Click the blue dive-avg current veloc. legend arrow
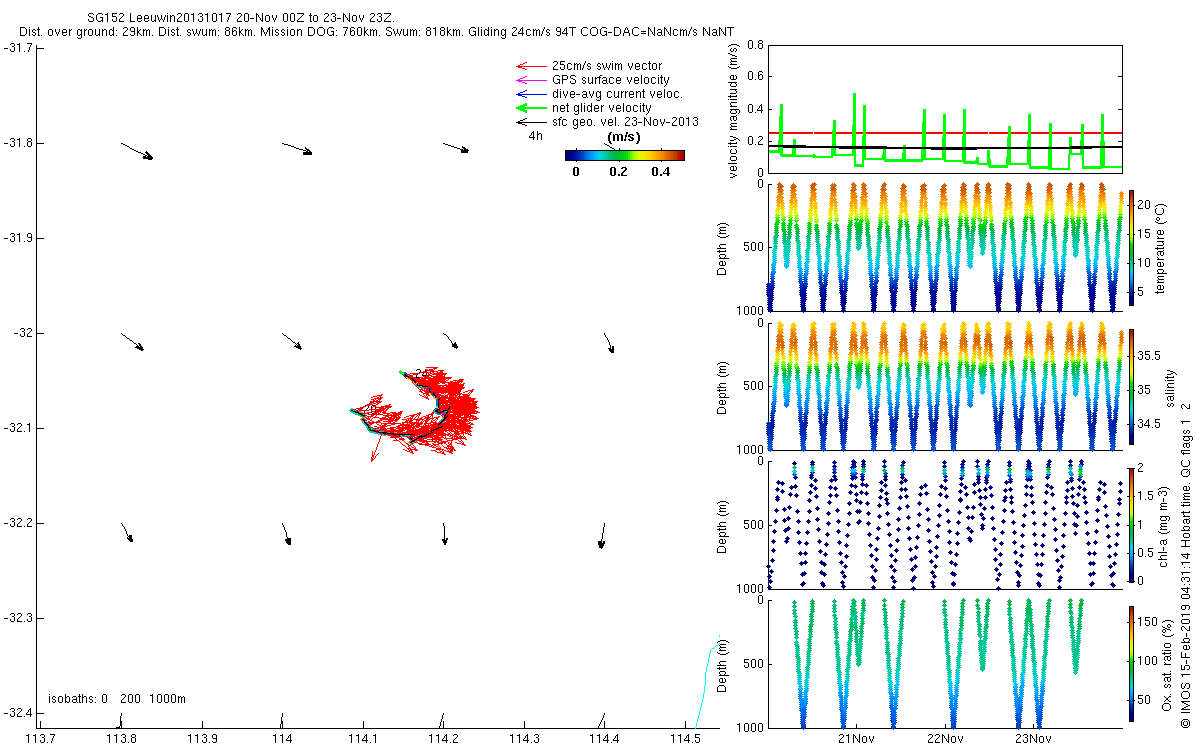The image size is (1200, 750). 530,94
